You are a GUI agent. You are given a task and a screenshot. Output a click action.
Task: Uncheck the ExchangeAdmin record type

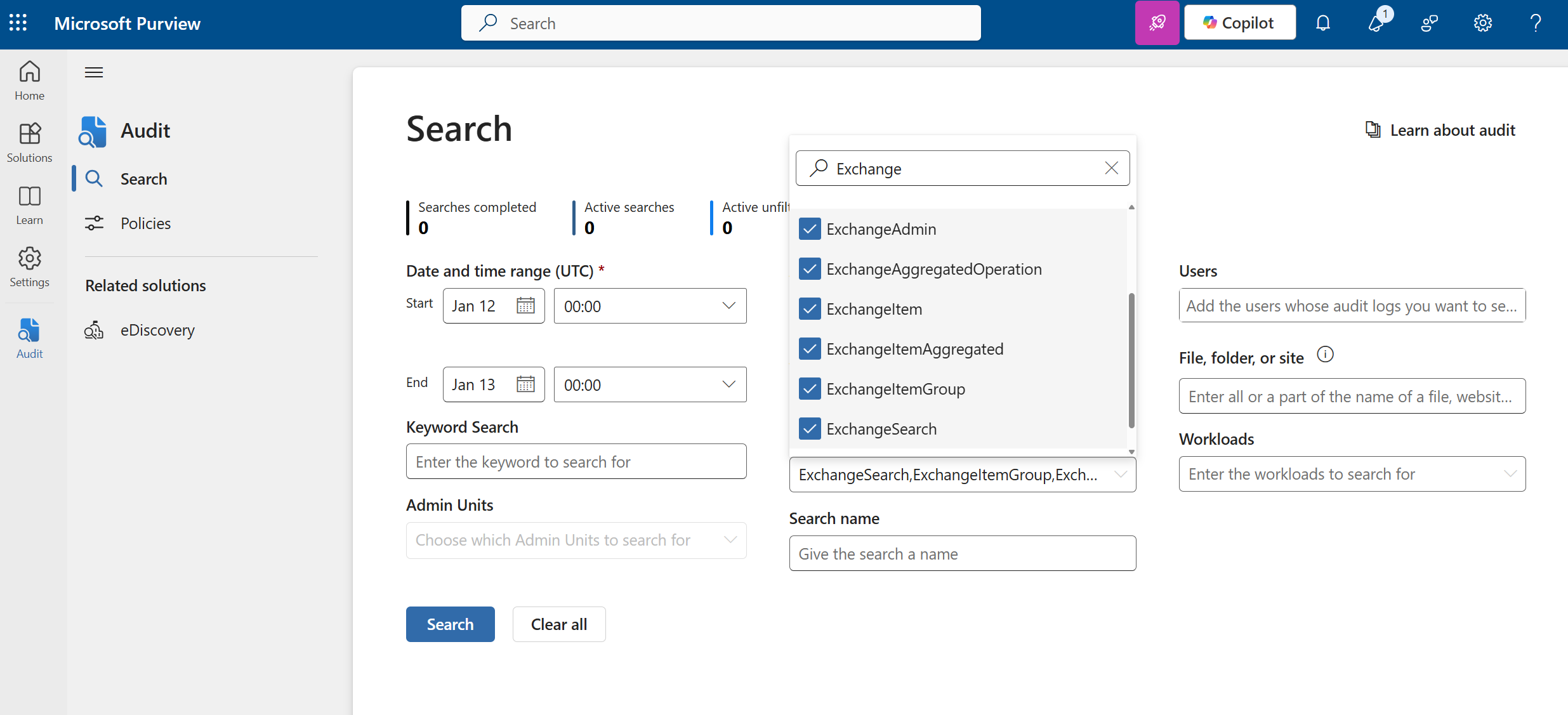click(x=809, y=228)
